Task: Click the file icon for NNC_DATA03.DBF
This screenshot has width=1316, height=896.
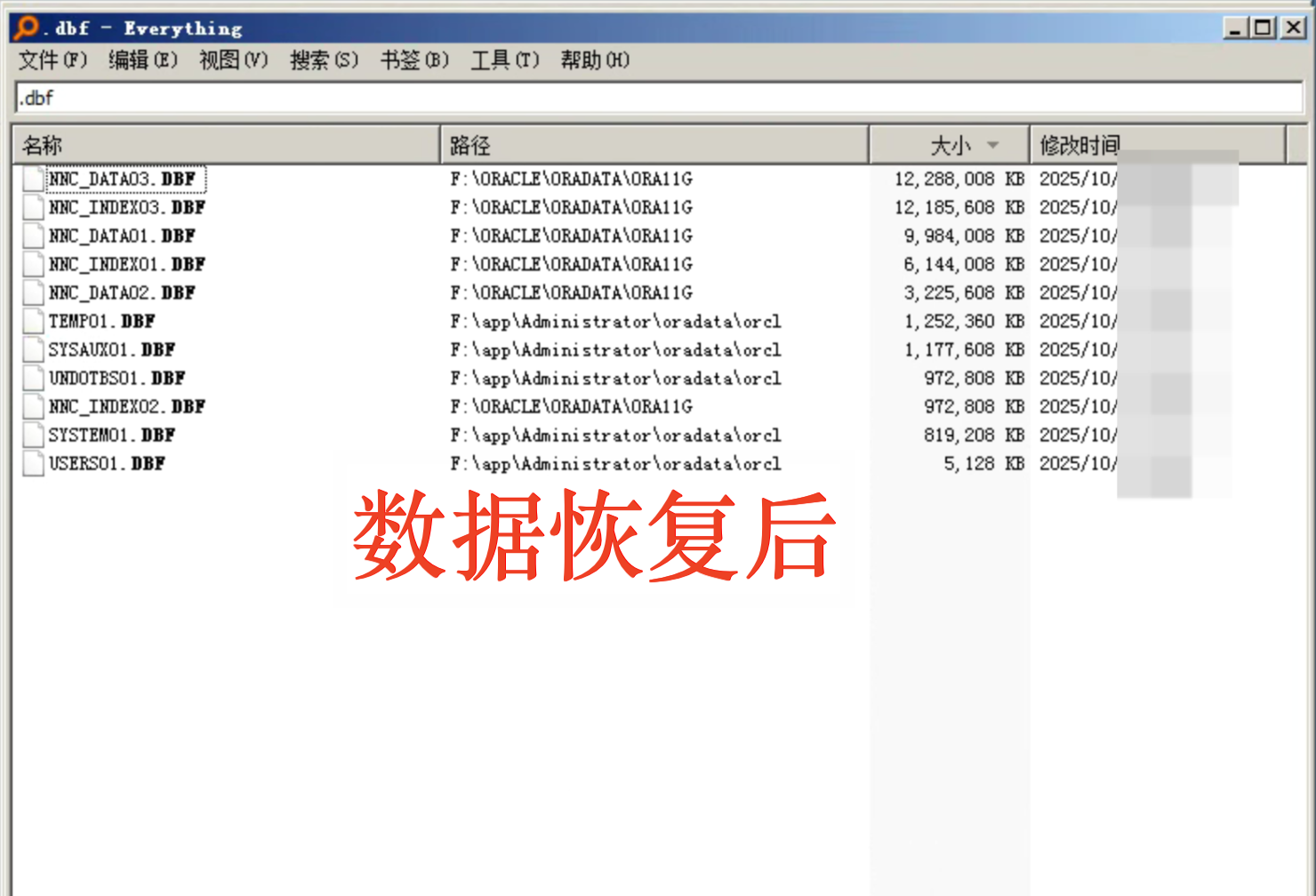Action: [34, 180]
